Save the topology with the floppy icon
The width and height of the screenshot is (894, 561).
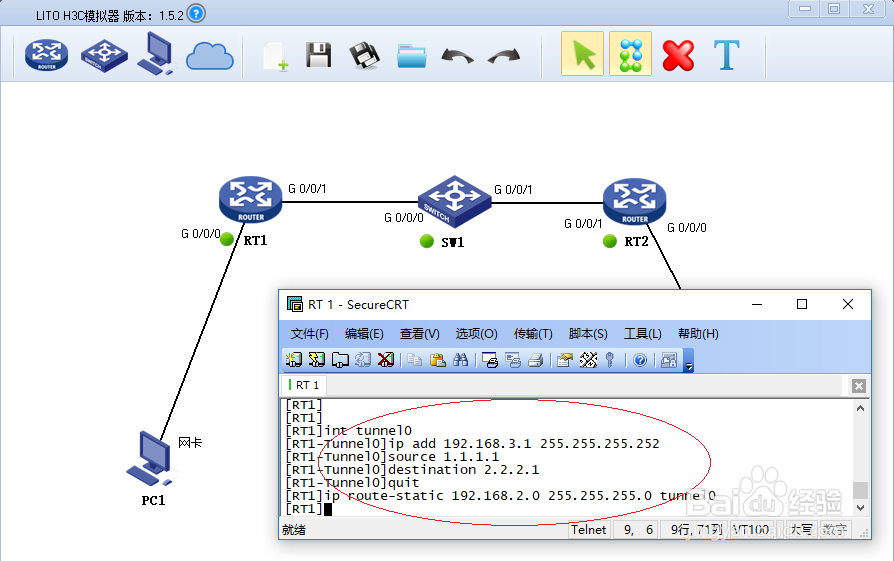coord(319,55)
